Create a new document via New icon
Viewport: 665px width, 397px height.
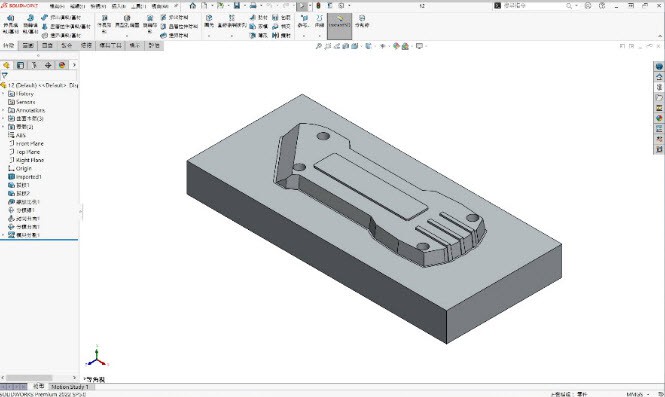[204, 6]
